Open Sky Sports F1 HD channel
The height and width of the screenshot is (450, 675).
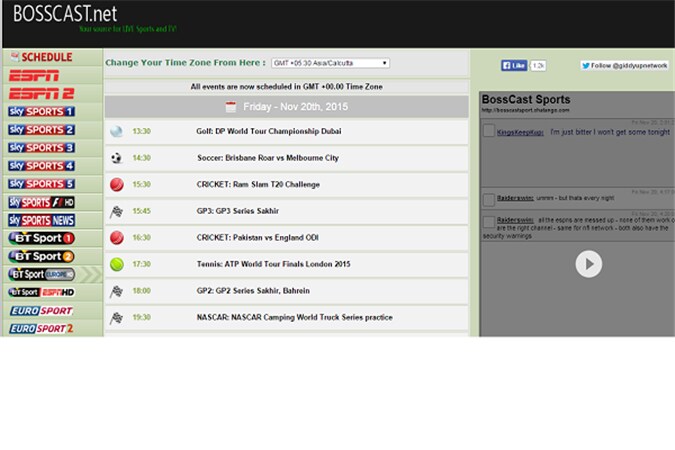(x=41, y=202)
